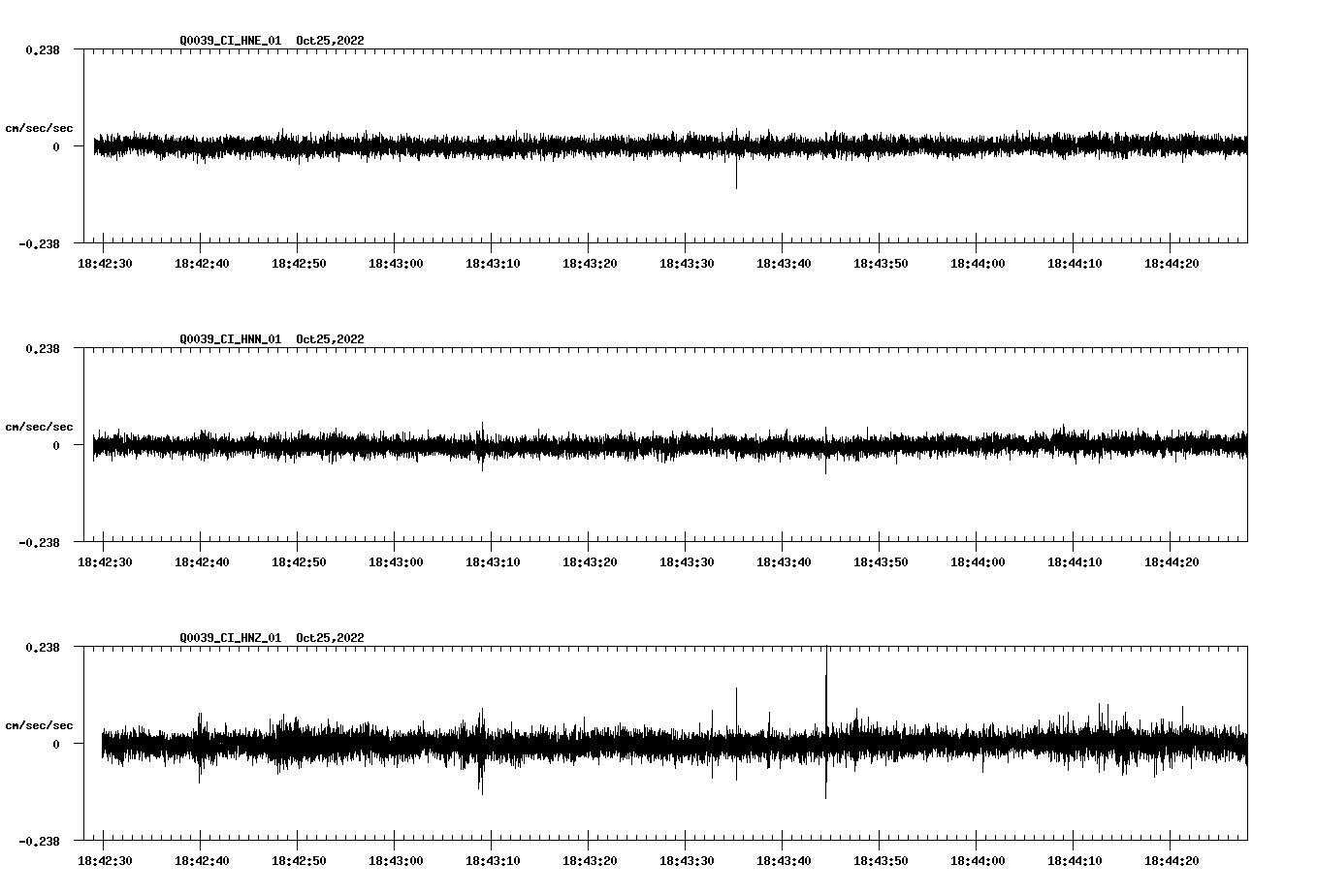Image resolution: width=1317 pixels, height=896 pixels.
Task: Select the 0.238 upper limit on HNN plot
Action: pyautogui.click(x=43, y=348)
